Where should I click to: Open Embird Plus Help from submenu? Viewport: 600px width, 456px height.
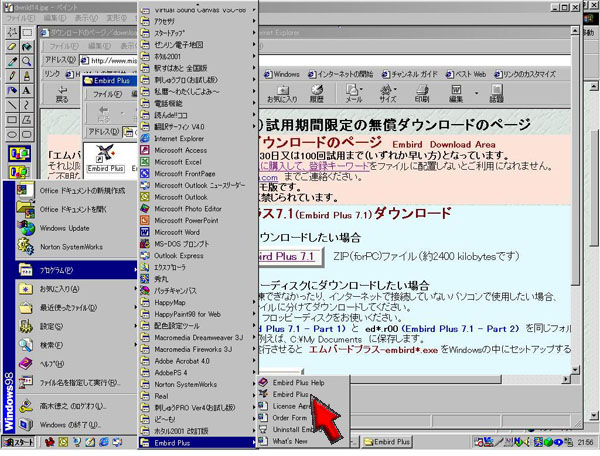tap(298, 383)
